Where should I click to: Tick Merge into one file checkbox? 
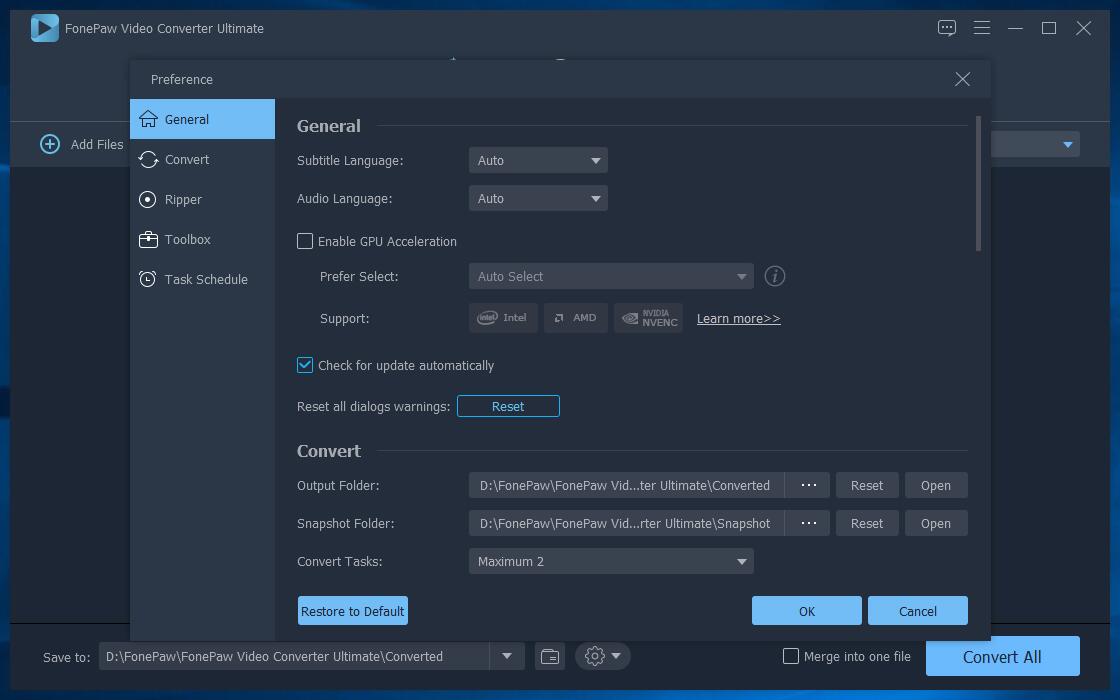pyautogui.click(x=791, y=656)
